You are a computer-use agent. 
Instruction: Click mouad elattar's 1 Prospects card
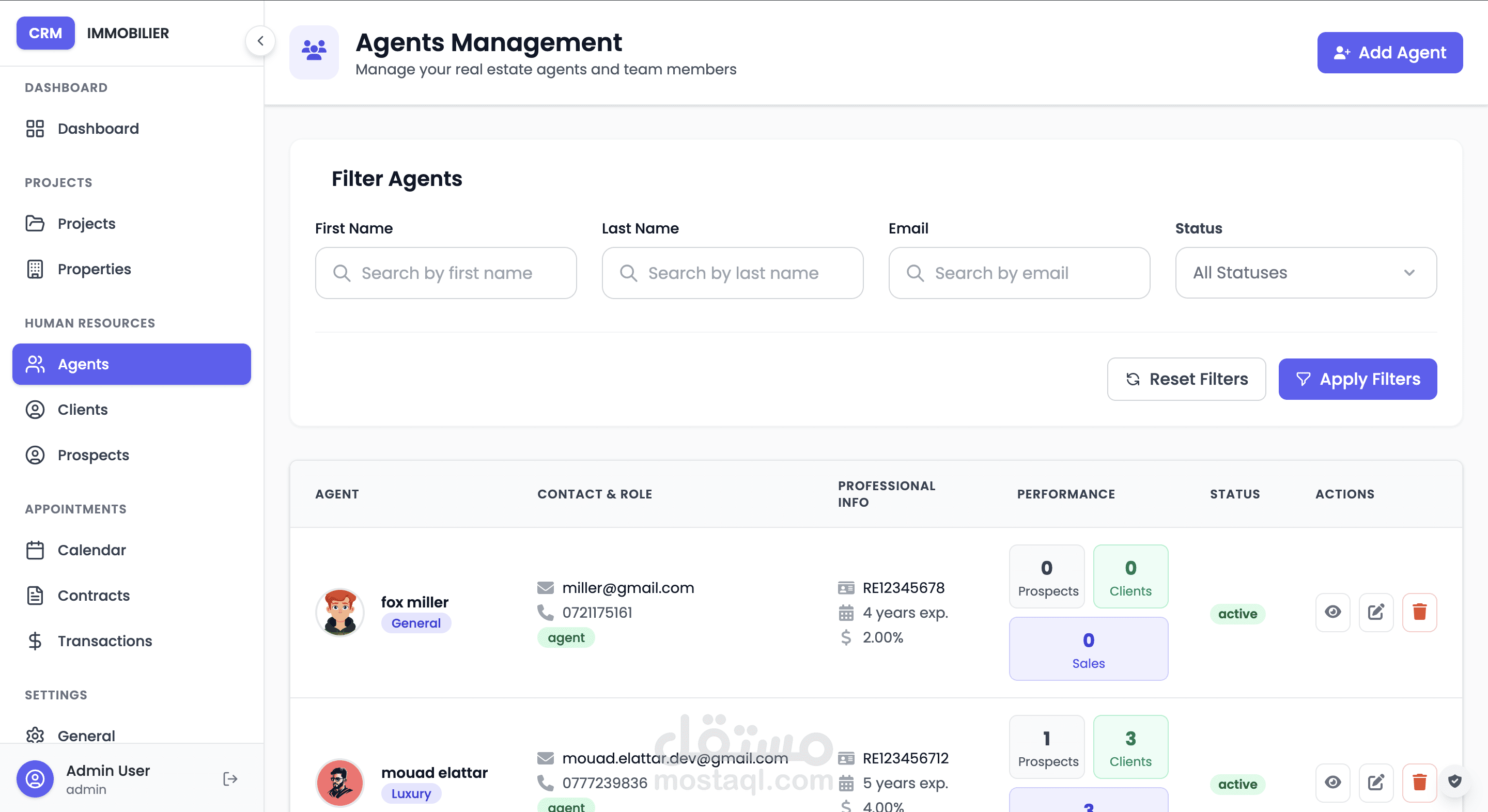pos(1047,747)
